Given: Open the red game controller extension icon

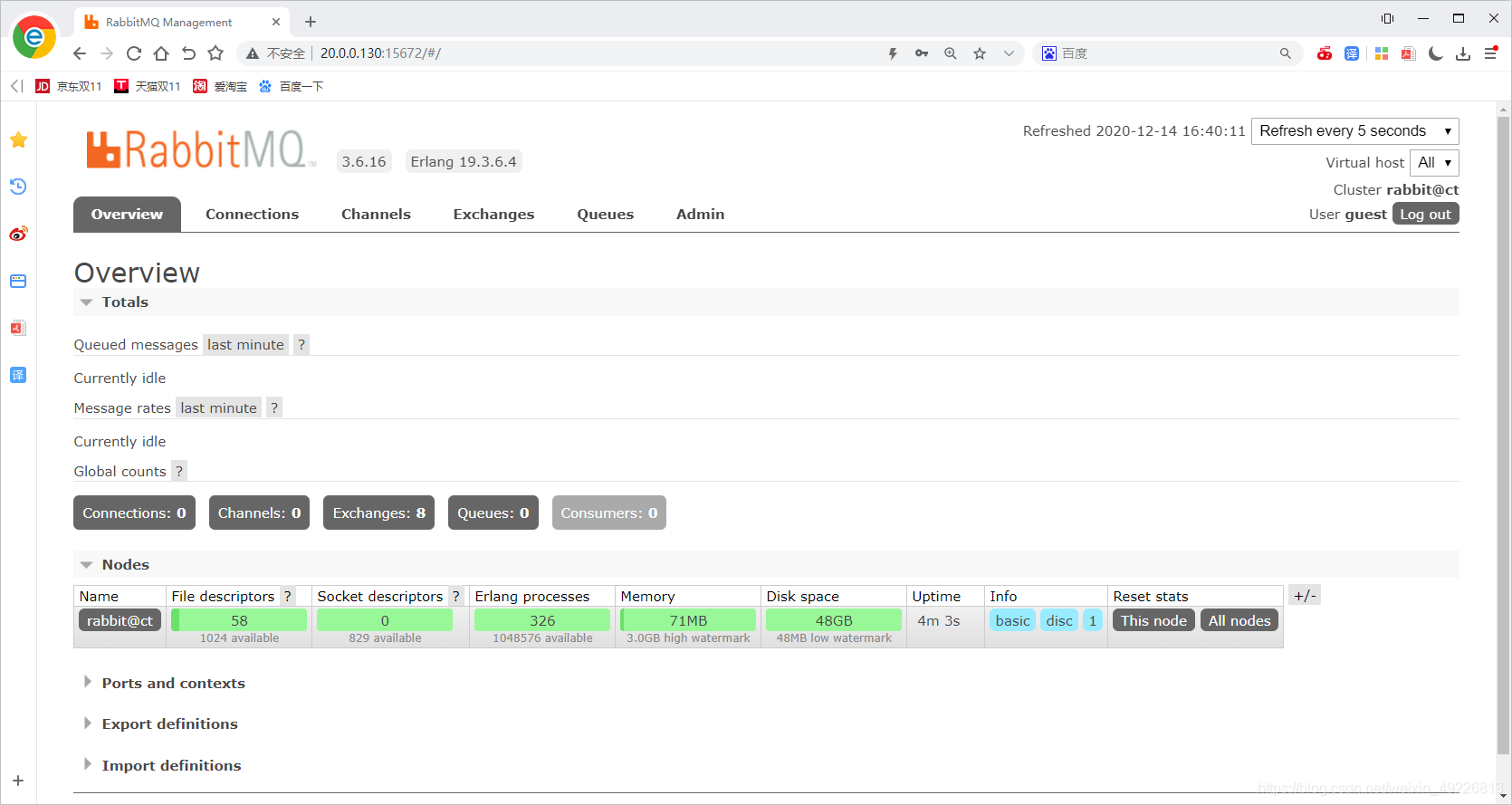Looking at the screenshot, I should (1325, 53).
